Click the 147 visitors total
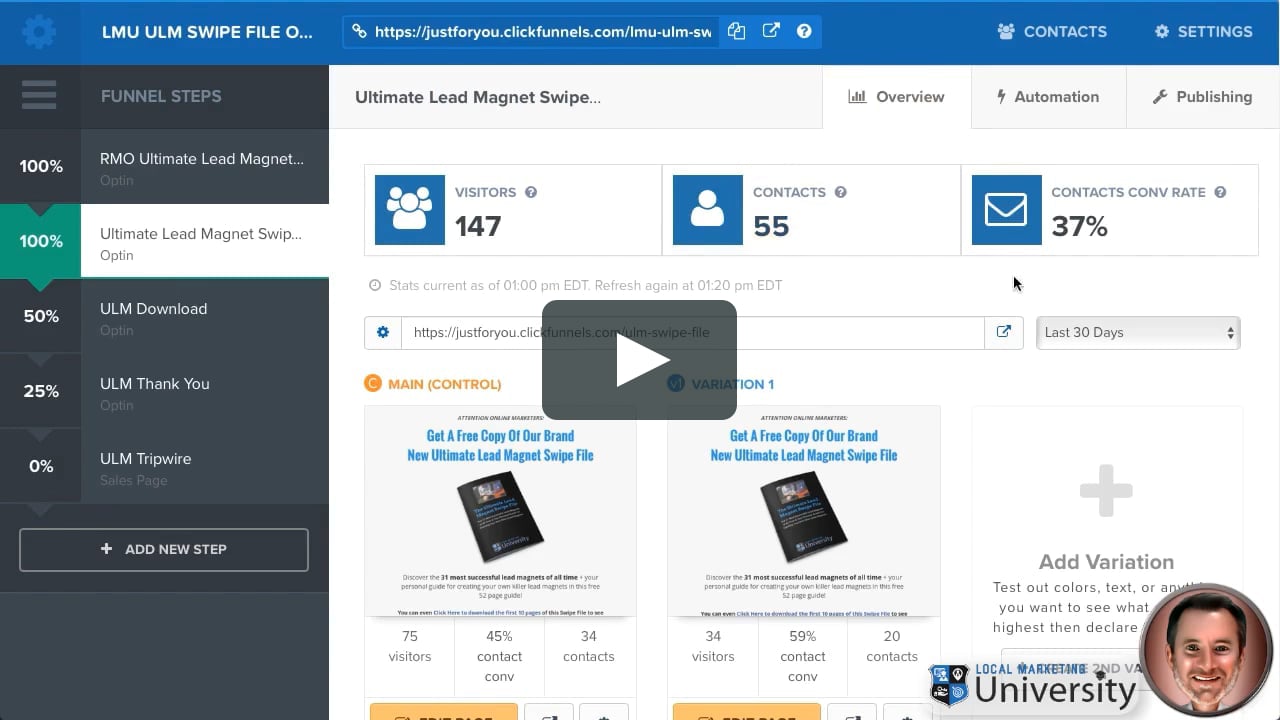This screenshot has width=1280, height=720. 478,226
